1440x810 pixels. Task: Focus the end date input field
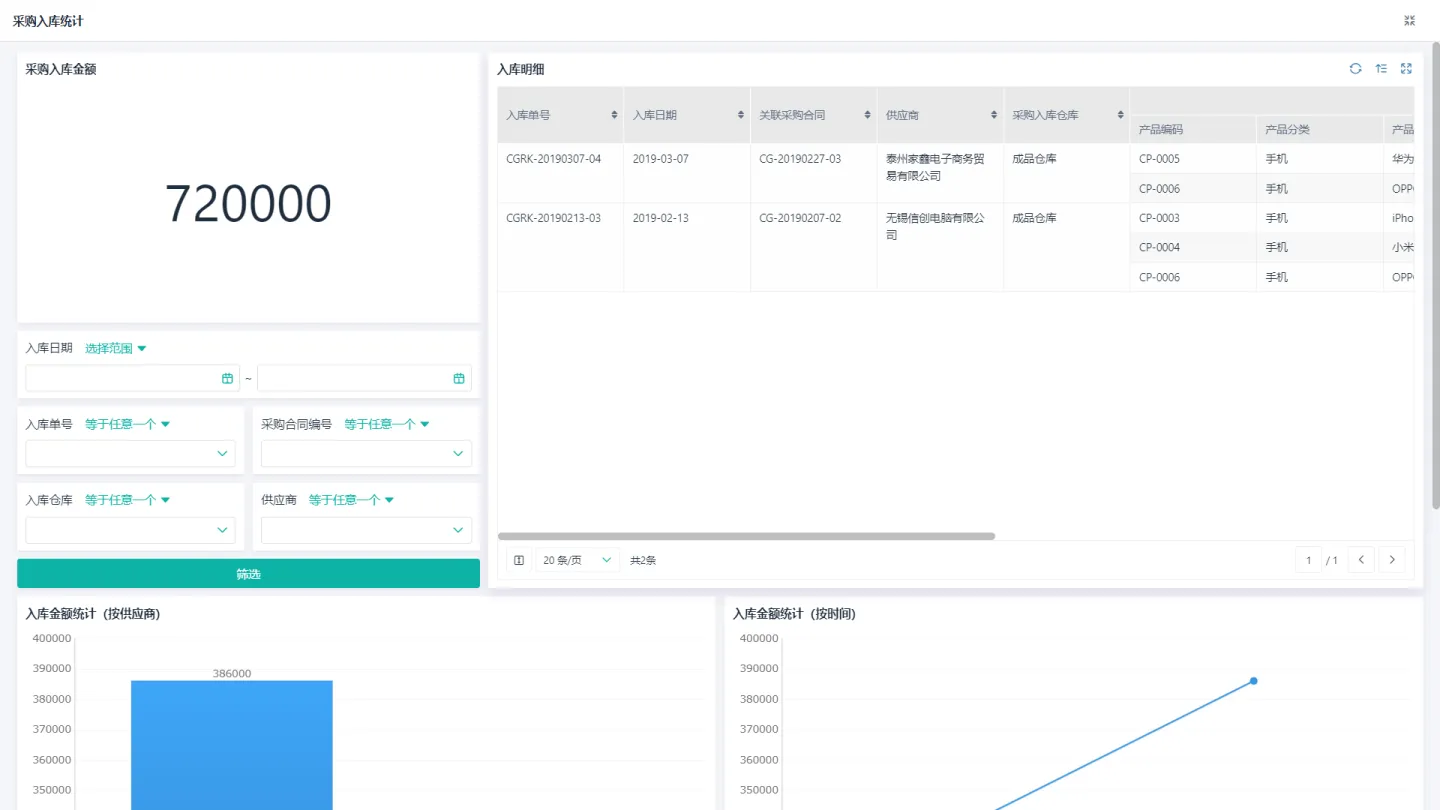[x=364, y=378]
